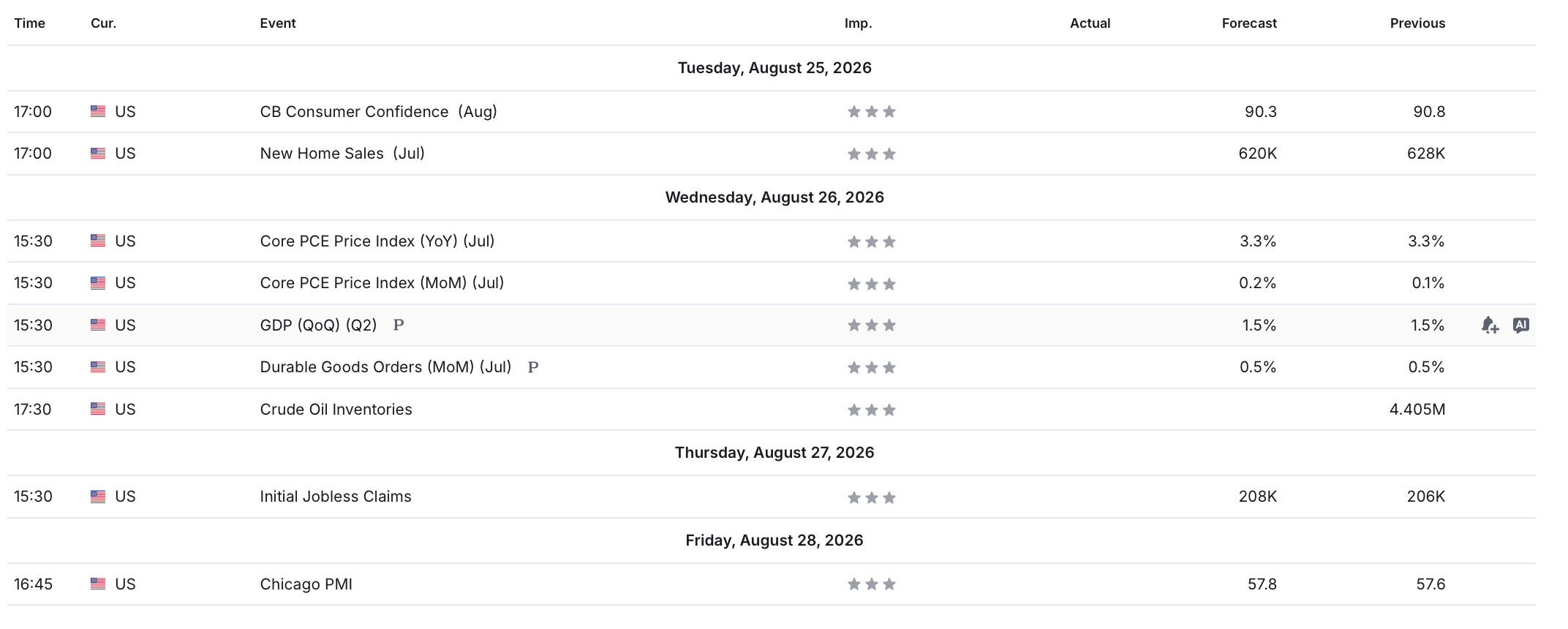
Task: Click the Forecast column header
Action: (x=1249, y=23)
